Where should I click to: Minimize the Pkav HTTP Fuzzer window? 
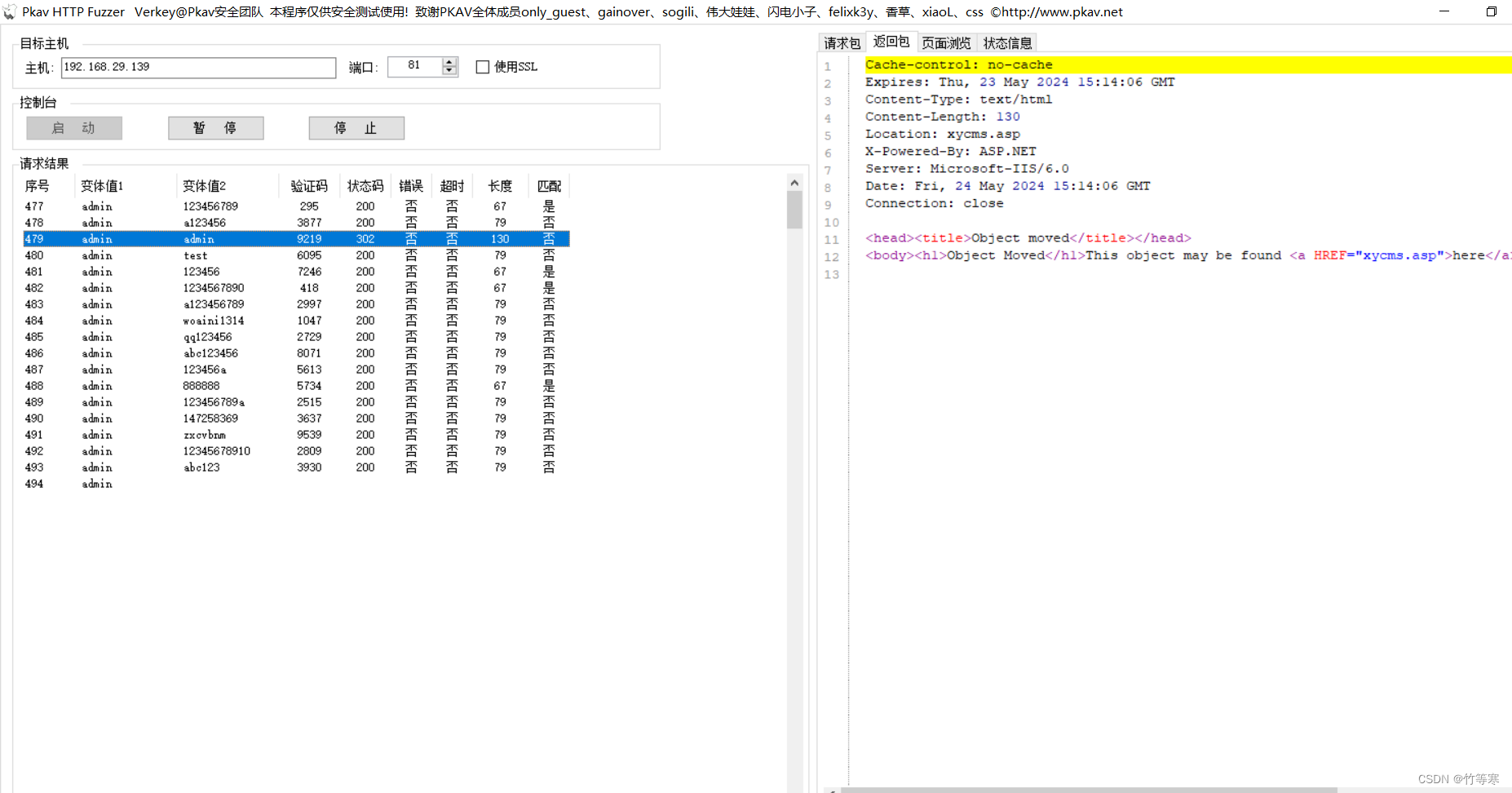(x=1444, y=11)
